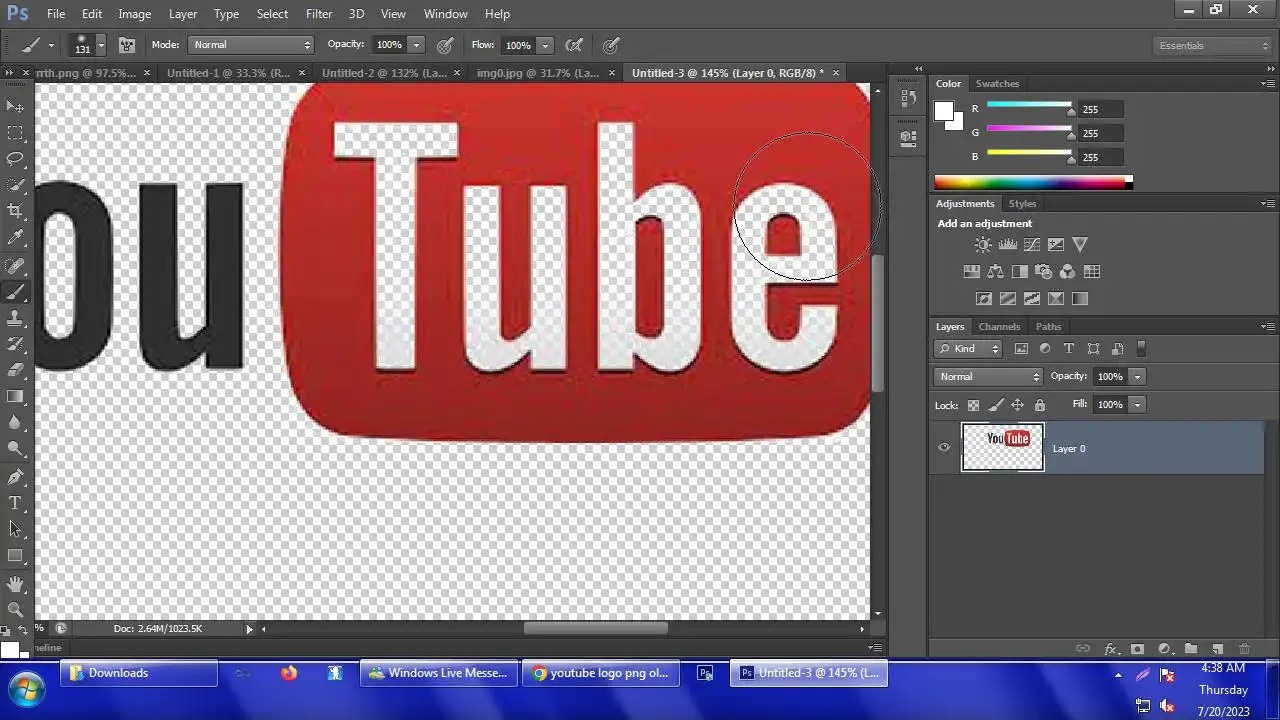This screenshot has width=1280, height=720.
Task: Select the Eyedropper tool
Action: (x=15, y=238)
